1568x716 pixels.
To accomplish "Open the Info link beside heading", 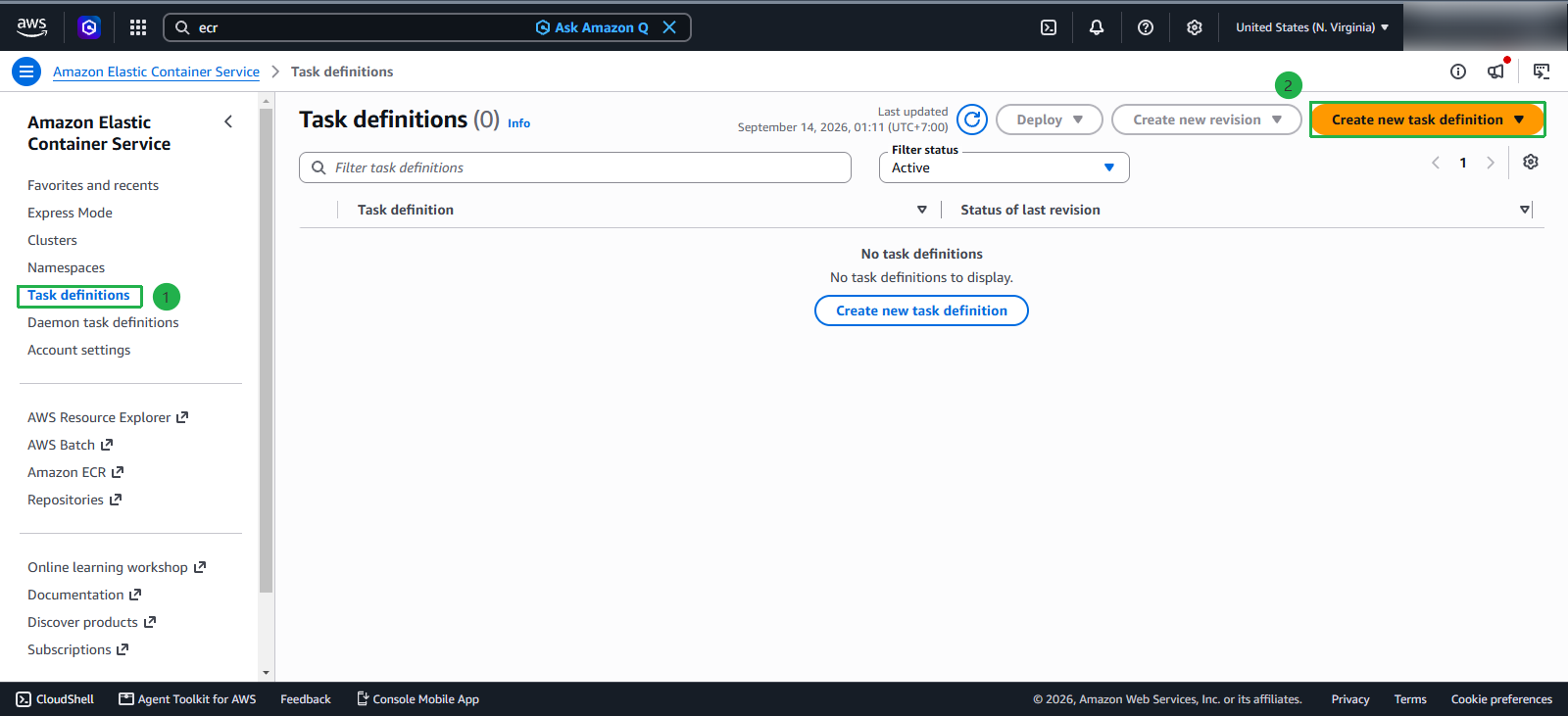I will coord(518,123).
